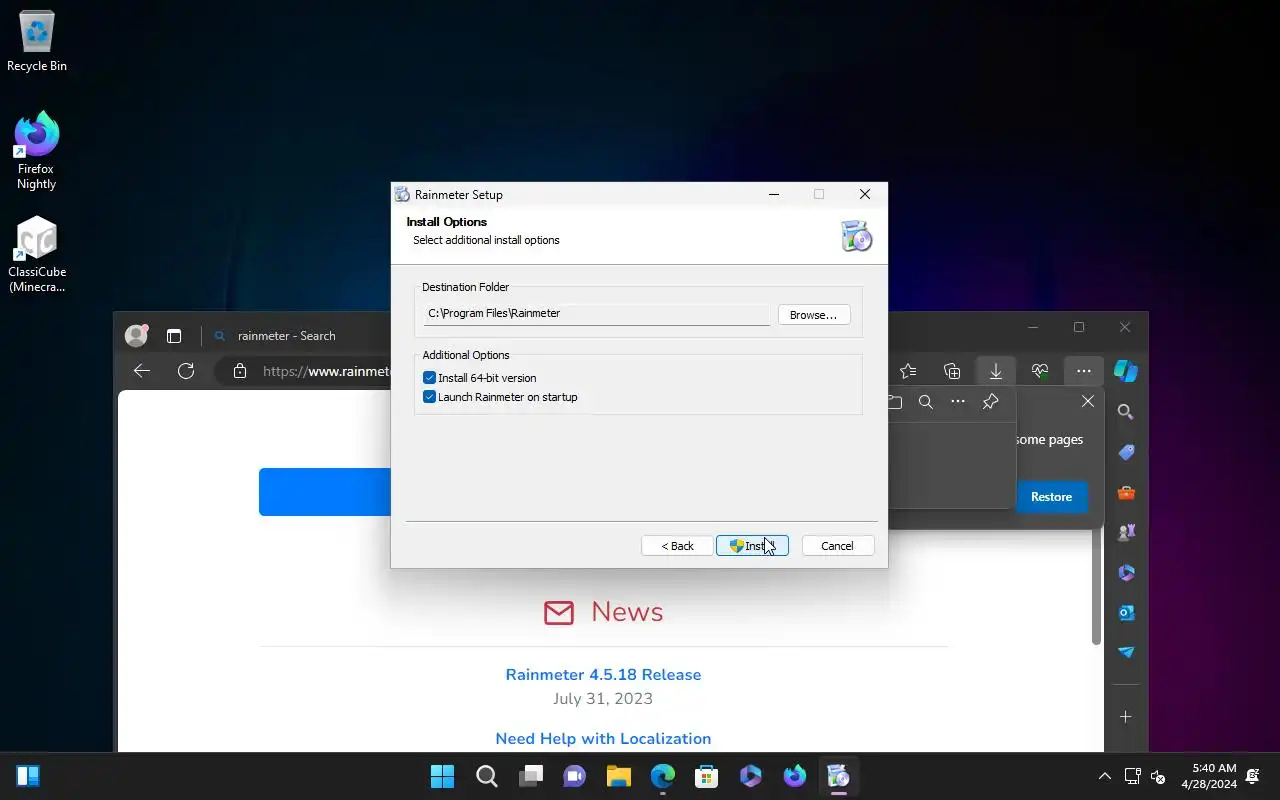The image size is (1280, 800).
Task: Open downloads folder icon in flyout
Action: 894,402
